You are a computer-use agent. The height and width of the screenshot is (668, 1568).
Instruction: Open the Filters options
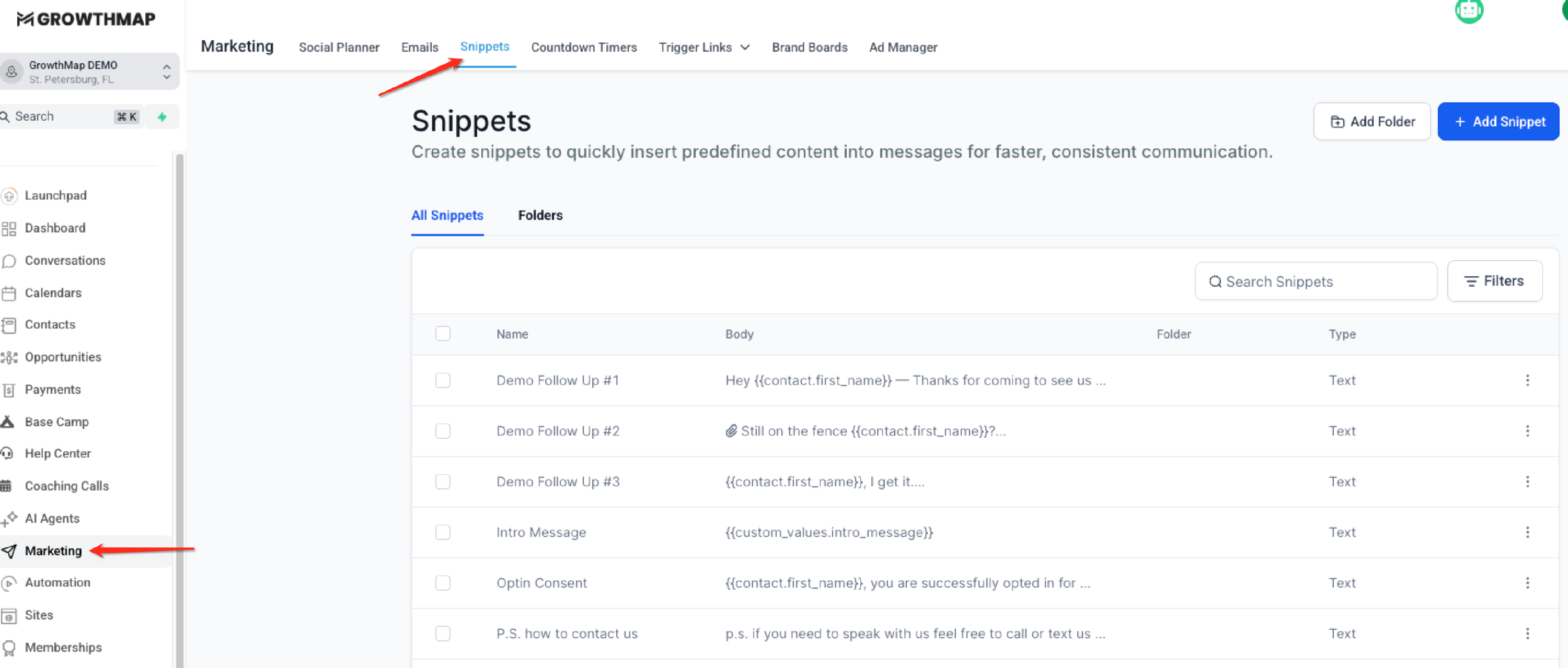[1494, 281]
